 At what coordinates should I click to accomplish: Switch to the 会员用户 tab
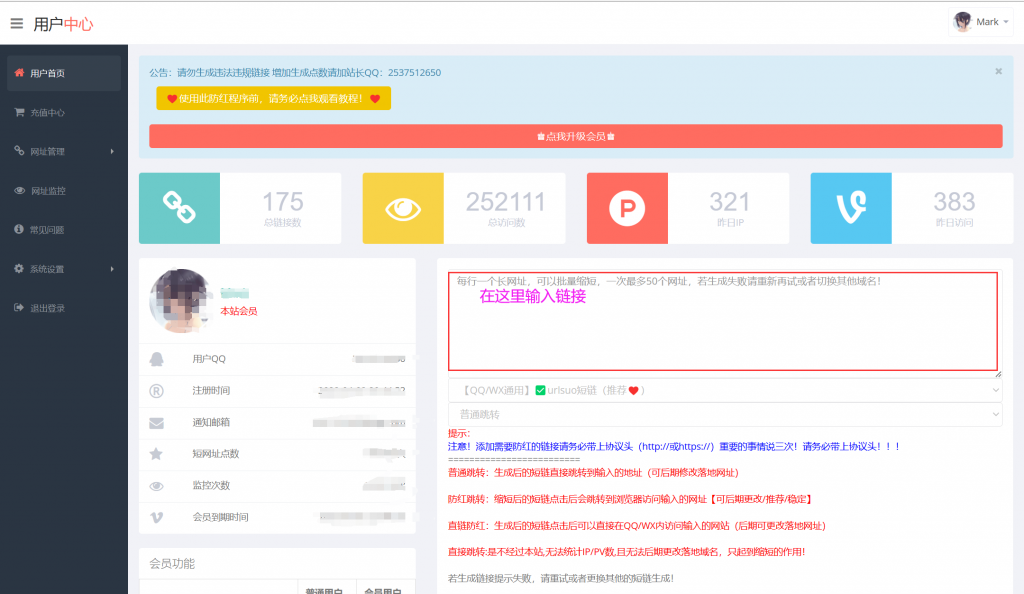385,591
